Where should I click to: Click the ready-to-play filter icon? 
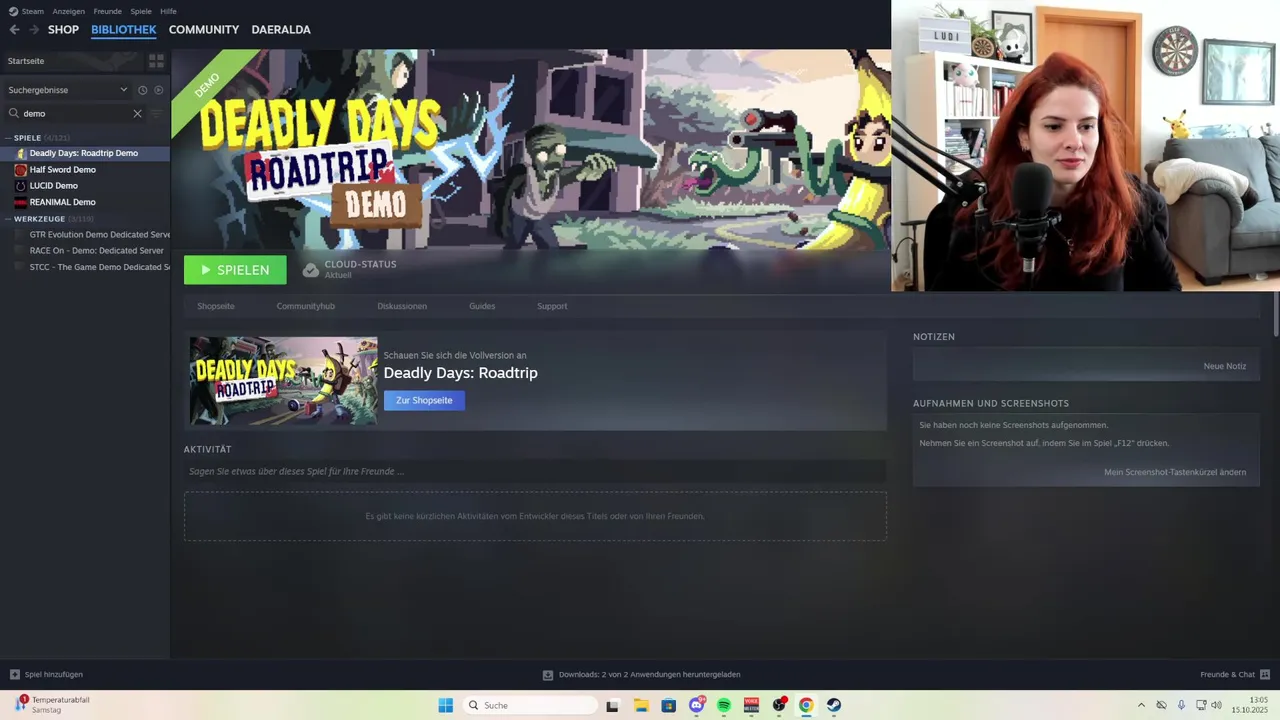coord(158,90)
